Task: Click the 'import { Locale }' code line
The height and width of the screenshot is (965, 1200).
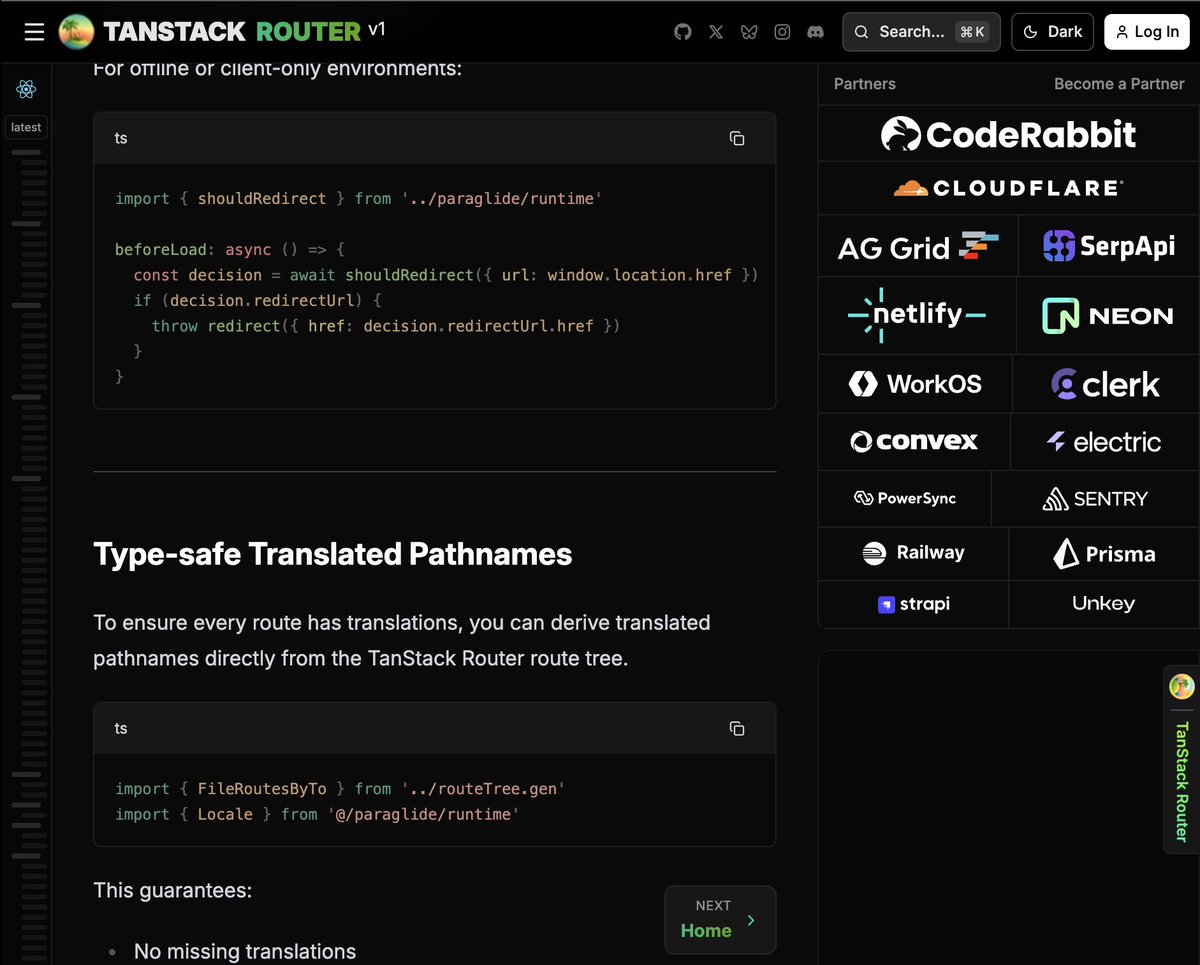Action: pyautogui.click(x=317, y=814)
